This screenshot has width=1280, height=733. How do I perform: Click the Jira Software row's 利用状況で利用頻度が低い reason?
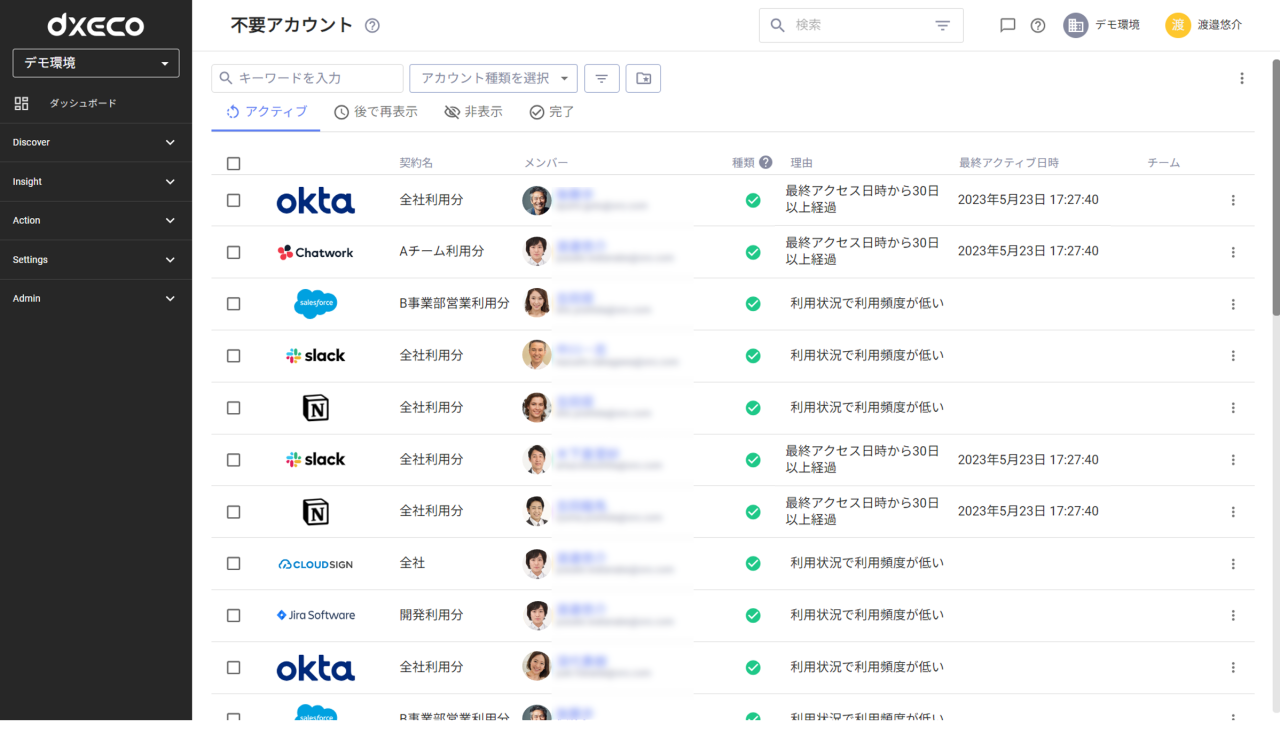click(867, 616)
